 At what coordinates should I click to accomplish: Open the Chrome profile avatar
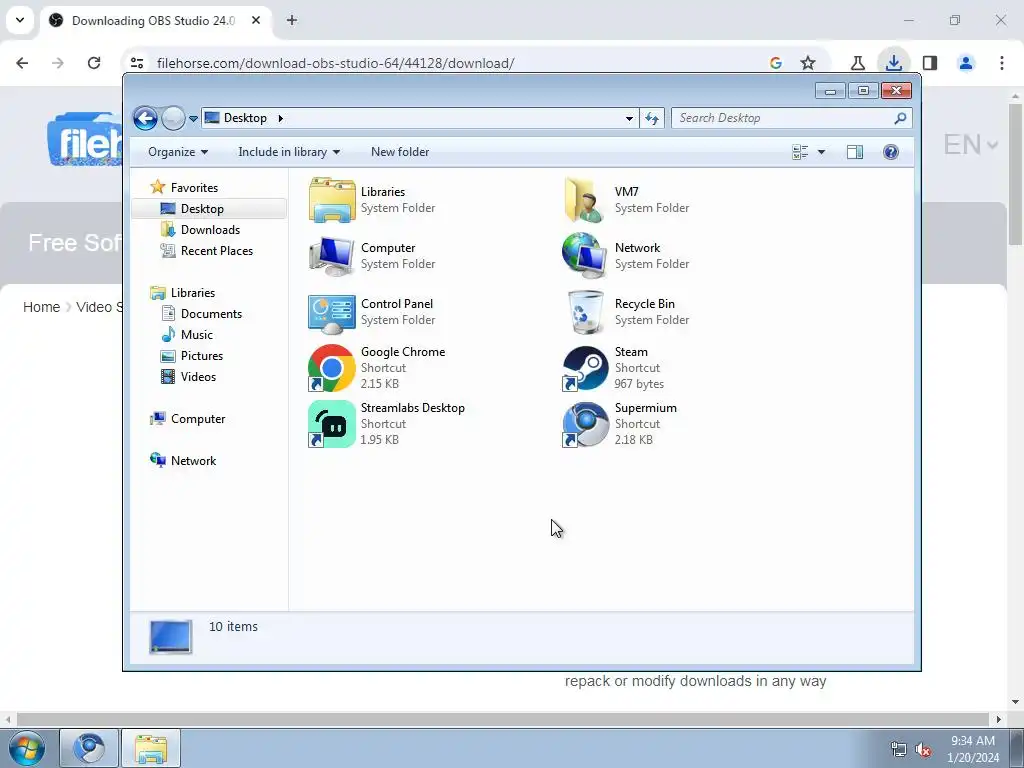966,63
